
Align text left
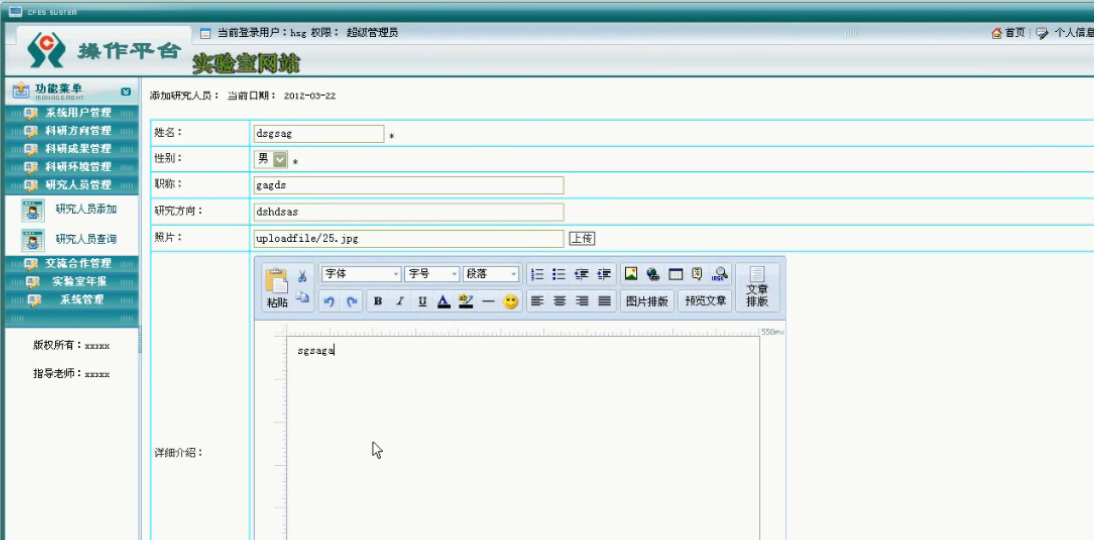537,301
